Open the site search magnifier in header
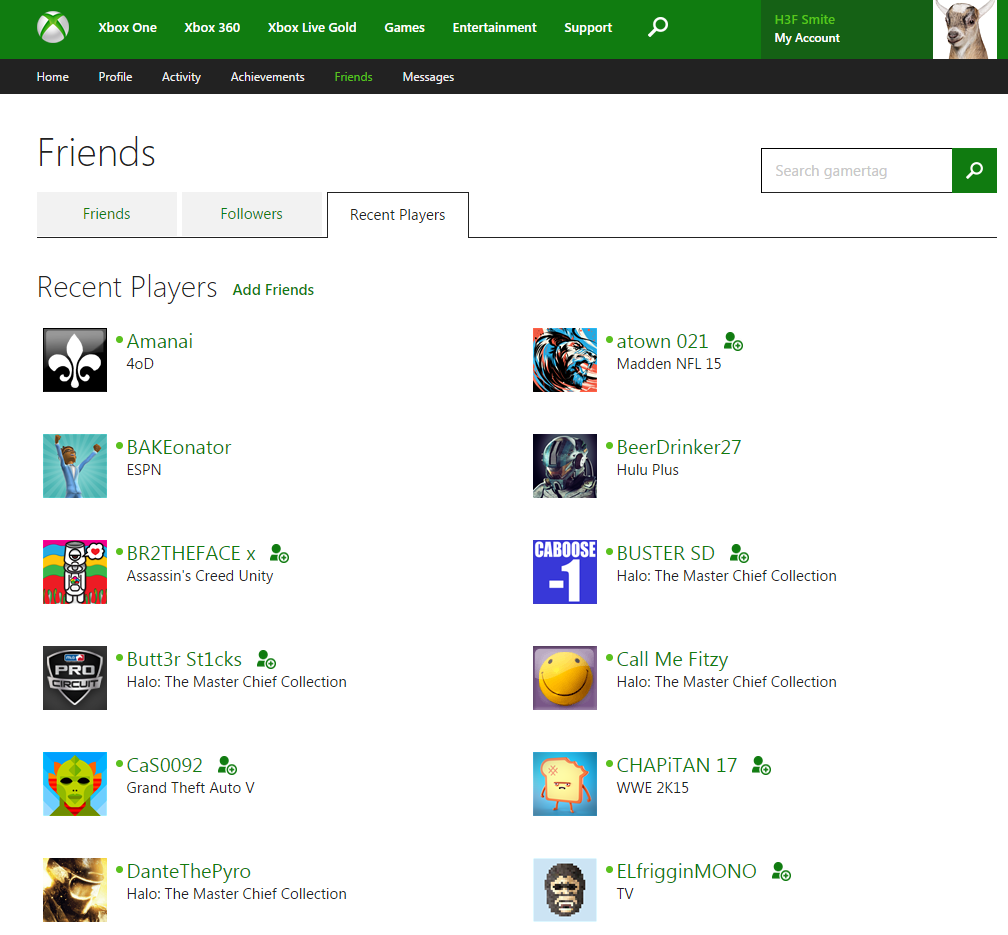Viewport: 1008px width, 935px height. tap(658, 27)
